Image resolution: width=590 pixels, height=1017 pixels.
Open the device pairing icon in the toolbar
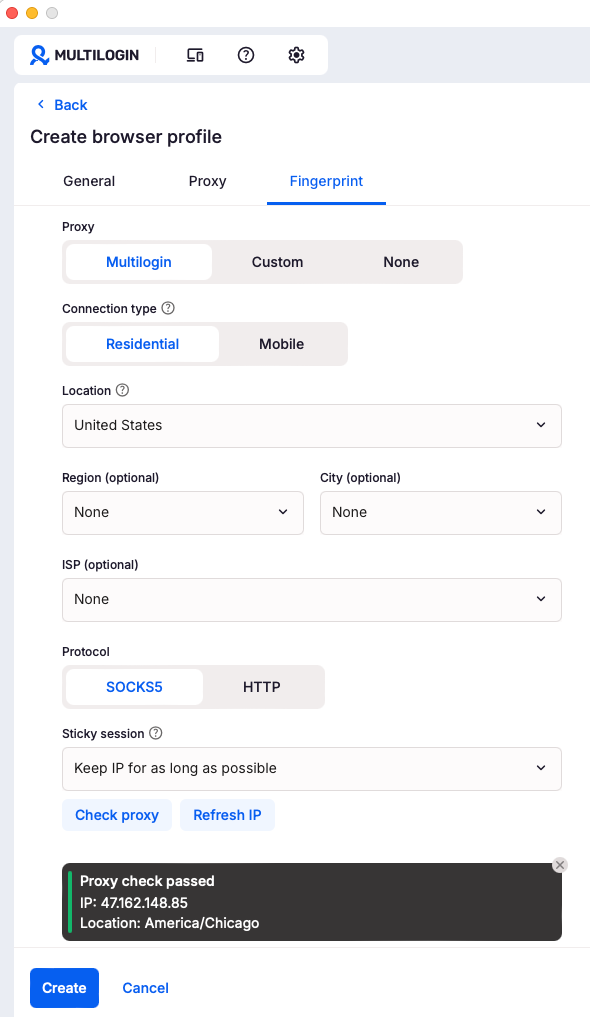[x=194, y=55]
